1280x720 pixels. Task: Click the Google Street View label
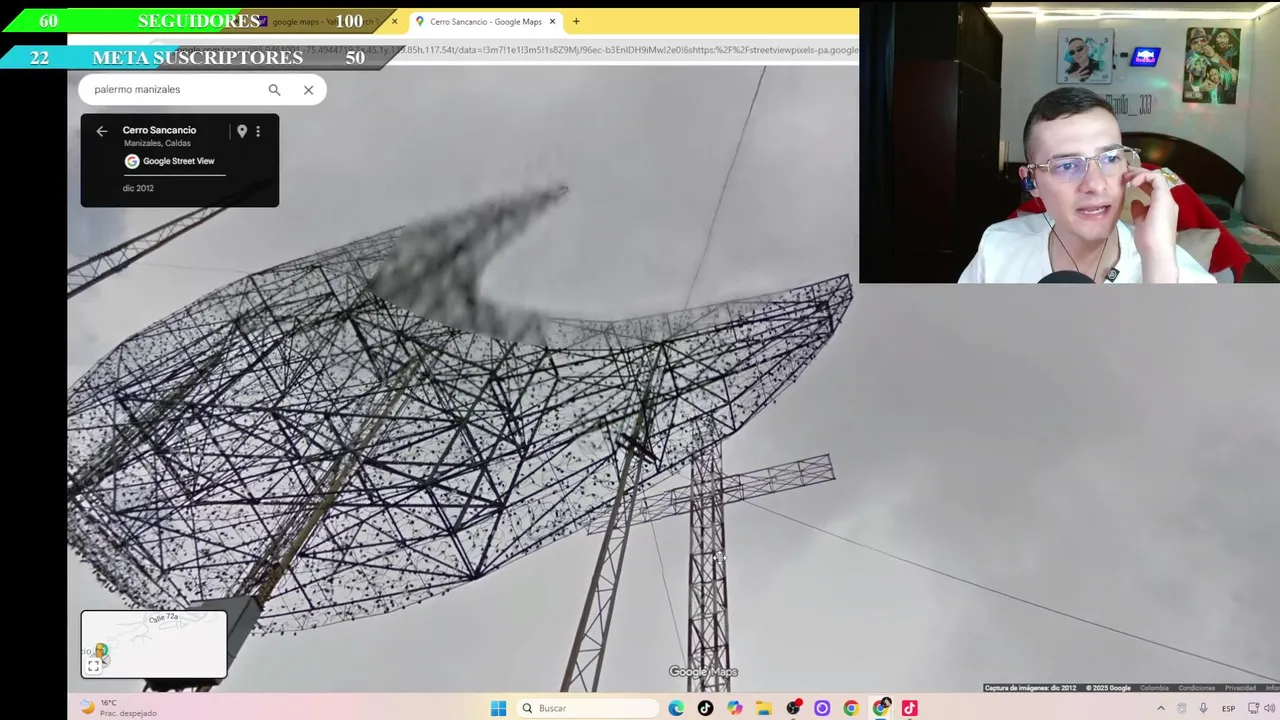click(170, 161)
